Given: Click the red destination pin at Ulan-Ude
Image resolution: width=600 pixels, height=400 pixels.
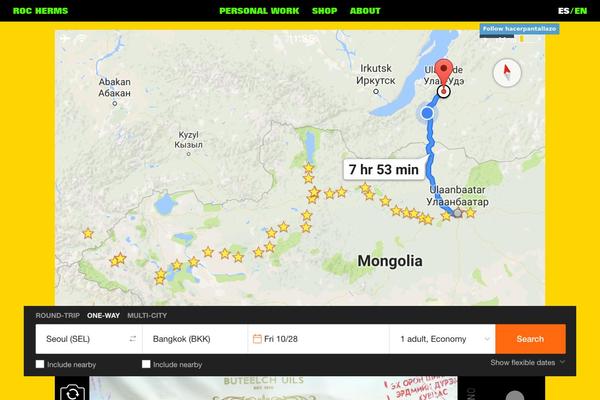Looking at the screenshot, I should click(444, 73).
